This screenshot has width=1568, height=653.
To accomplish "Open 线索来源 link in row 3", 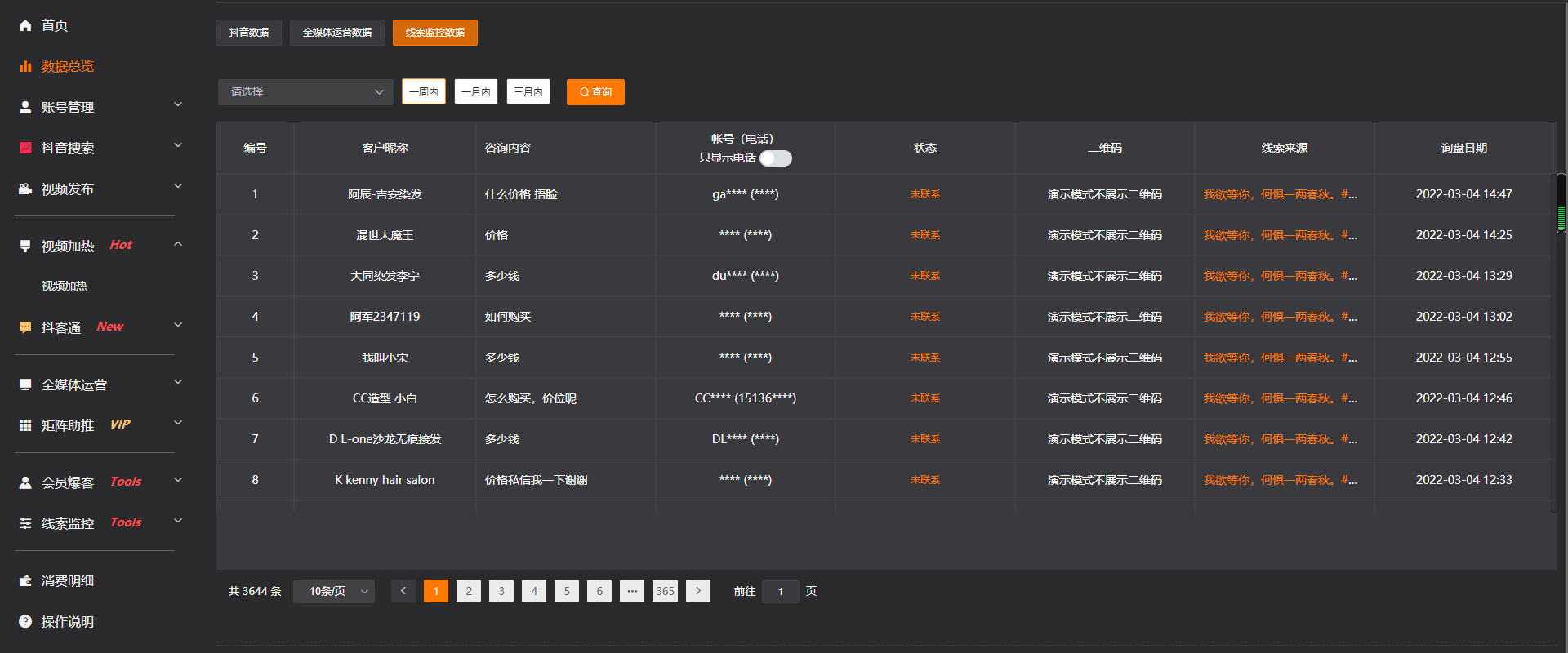I will 1281,276.
